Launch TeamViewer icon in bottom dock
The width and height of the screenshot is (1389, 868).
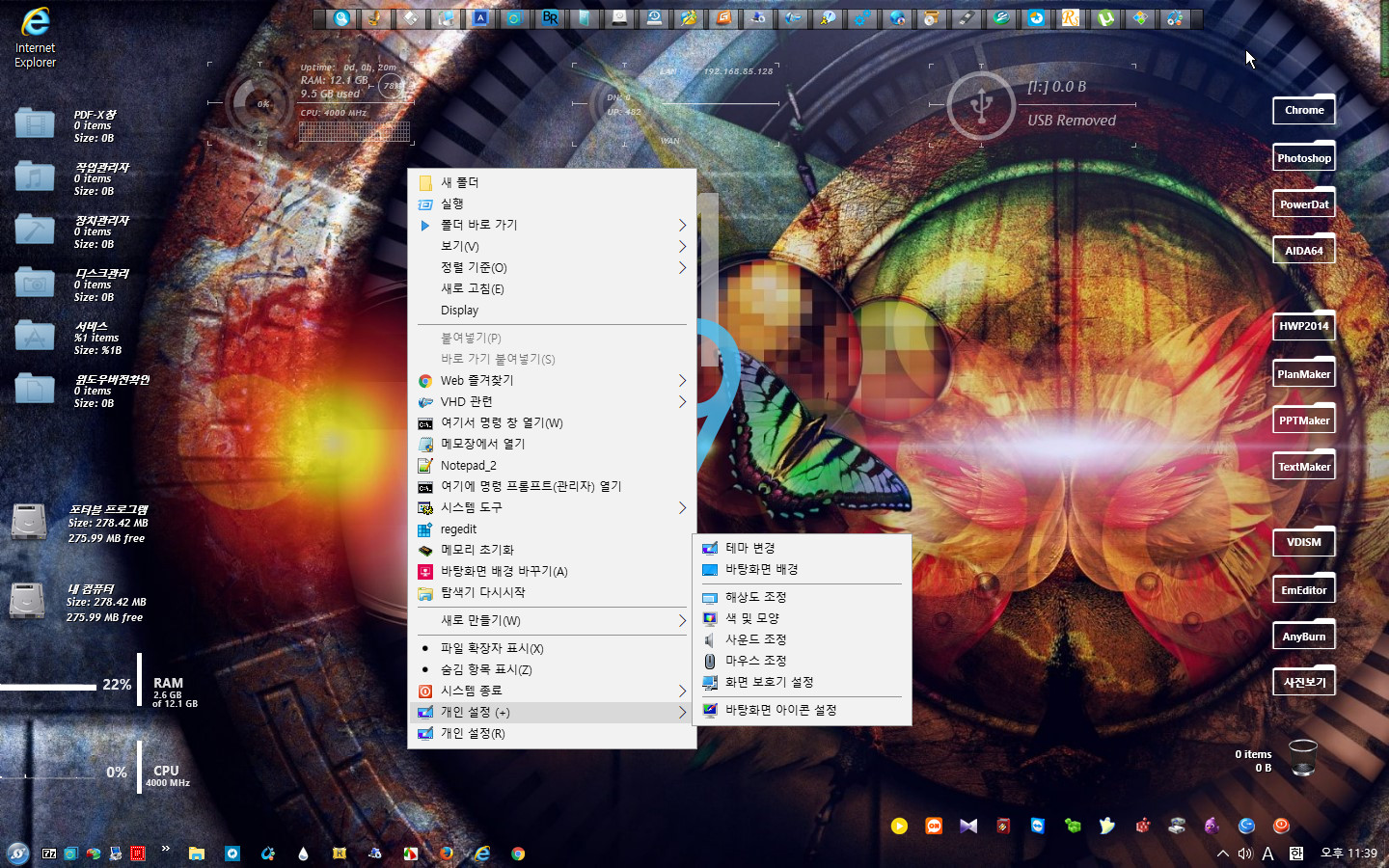(1038, 826)
